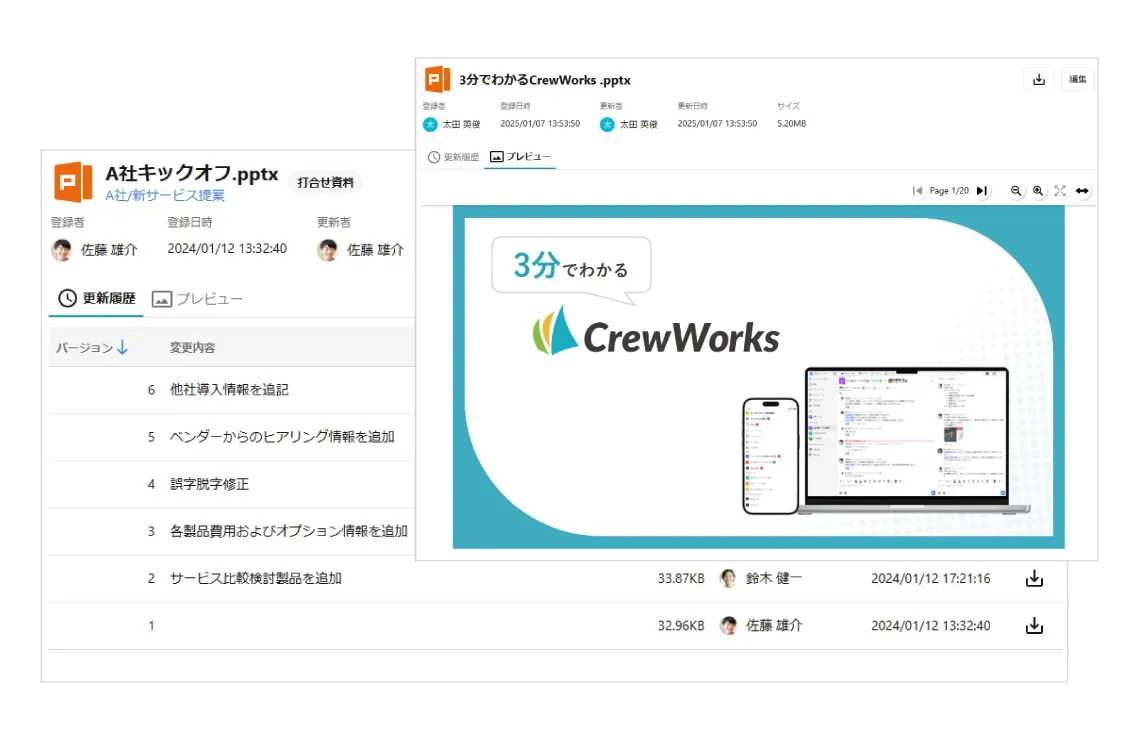Zoom in on the slide preview
Viewport: 1140px width, 740px height.
tap(1038, 191)
